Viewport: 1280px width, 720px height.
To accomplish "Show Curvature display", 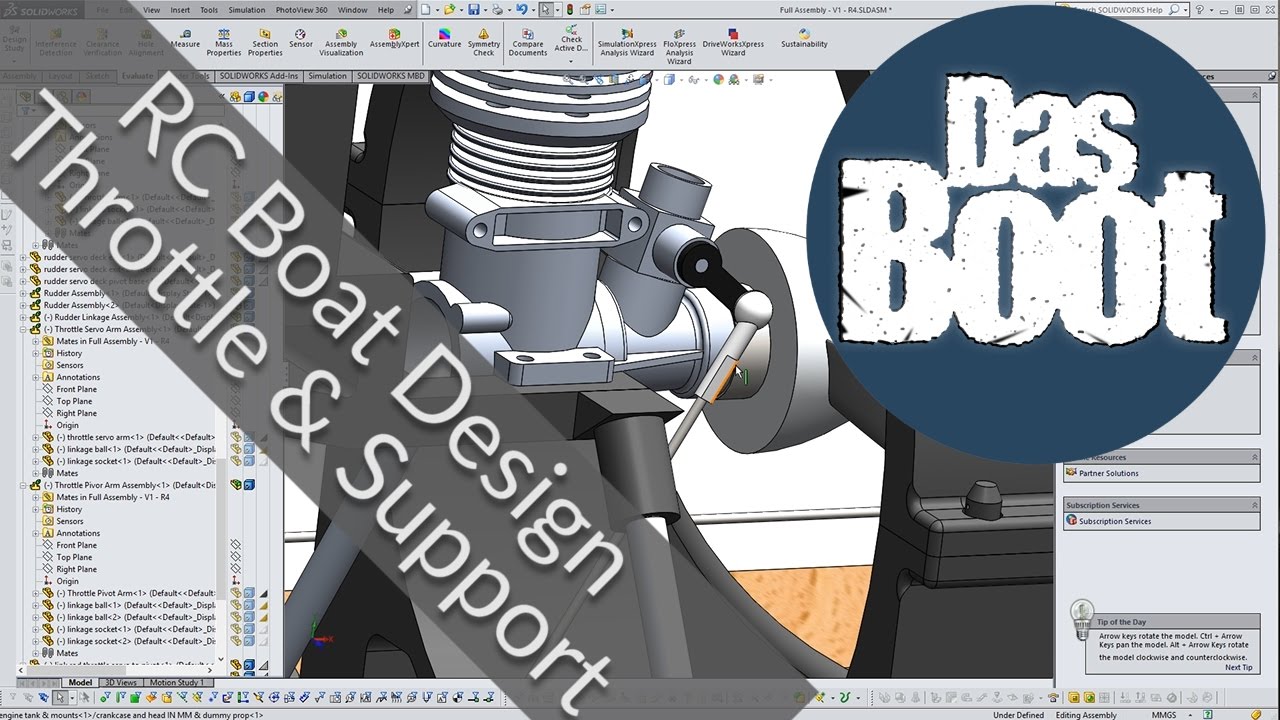I will [x=445, y=39].
